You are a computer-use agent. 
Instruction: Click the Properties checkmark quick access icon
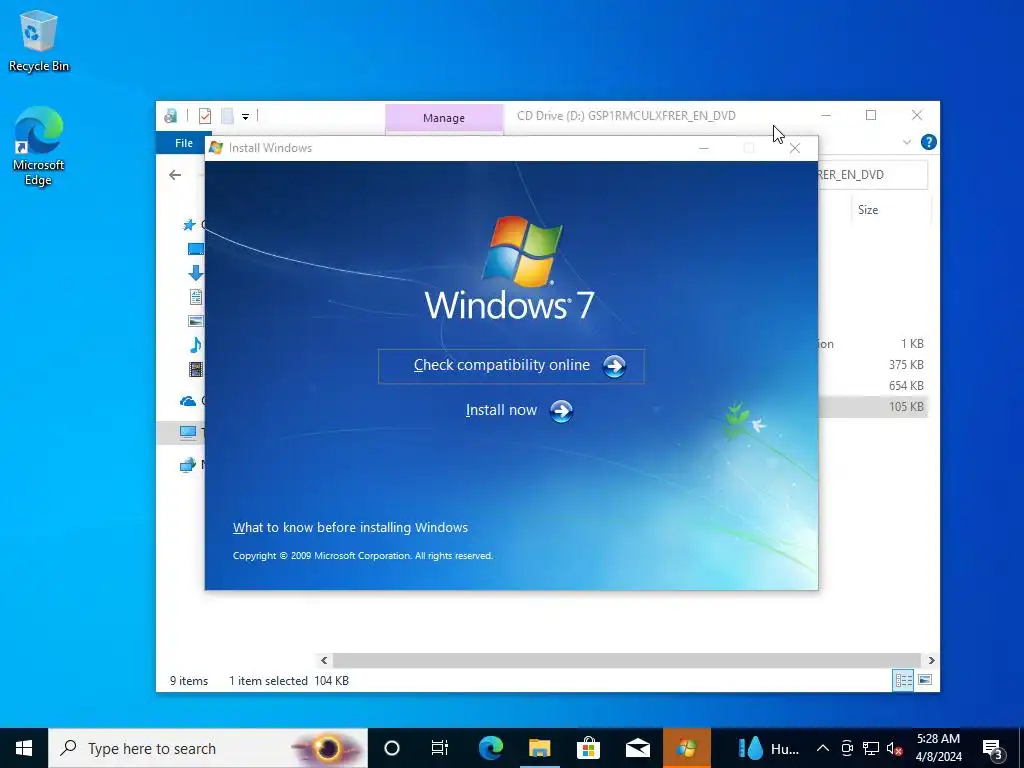205,116
